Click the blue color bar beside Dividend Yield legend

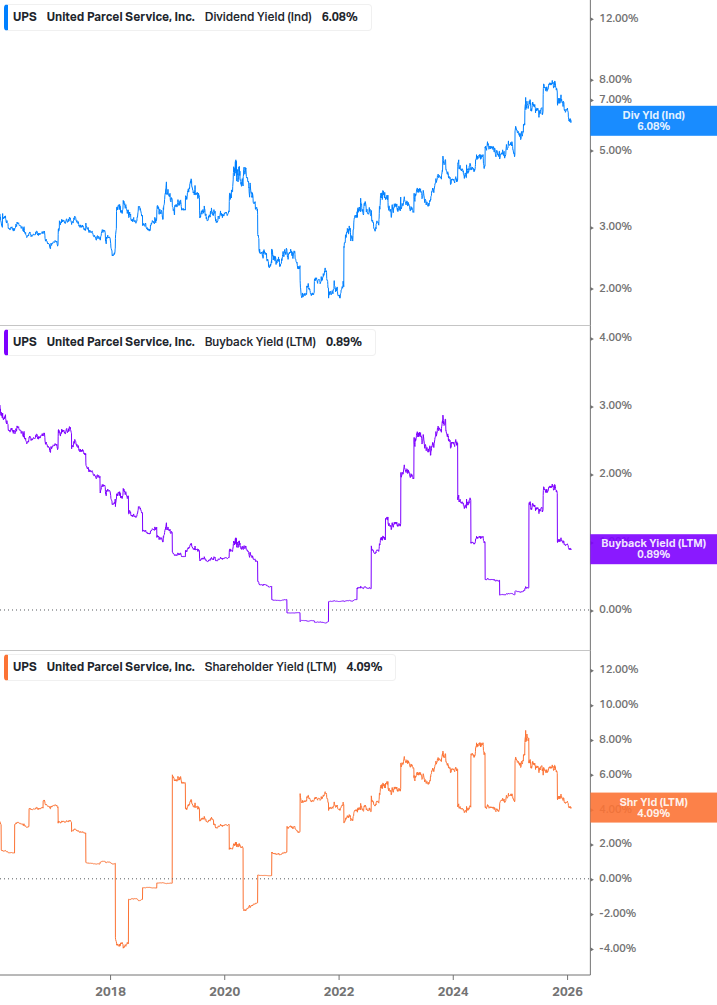[8, 17]
